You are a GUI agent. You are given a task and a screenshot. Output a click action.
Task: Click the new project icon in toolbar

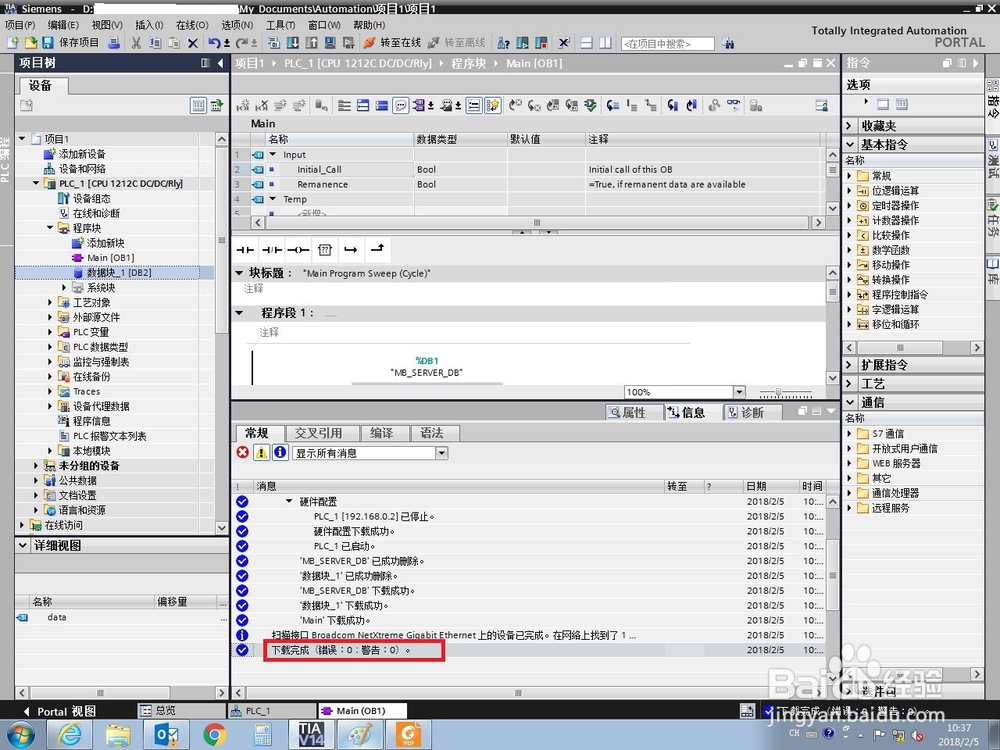tap(13, 43)
